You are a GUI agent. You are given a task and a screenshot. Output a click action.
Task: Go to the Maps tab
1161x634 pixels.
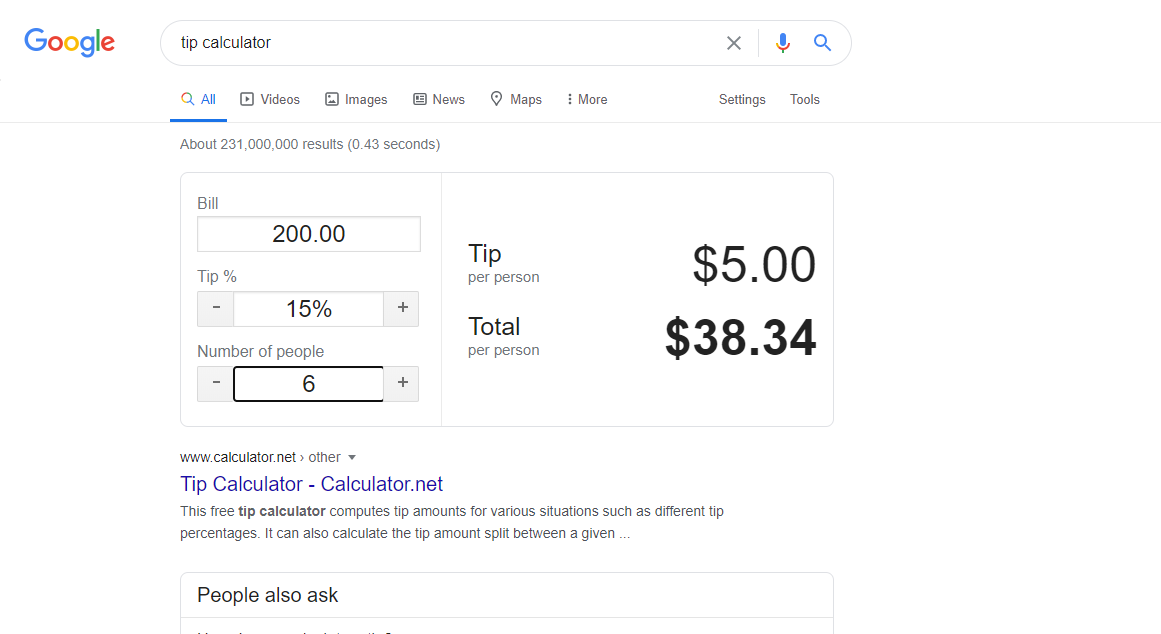[516, 100]
